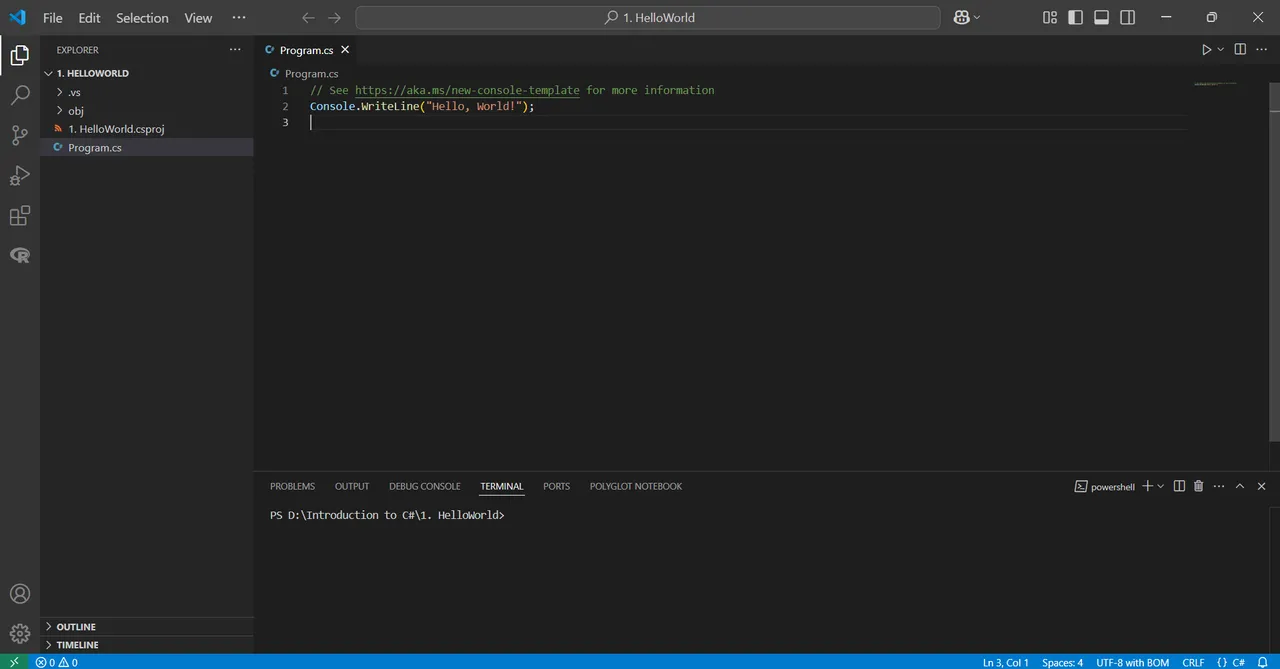The height and width of the screenshot is (669, 1280).
Task: Click the errors and warnings status indicator
Action: pyautogui.click(x=57, y=662)
